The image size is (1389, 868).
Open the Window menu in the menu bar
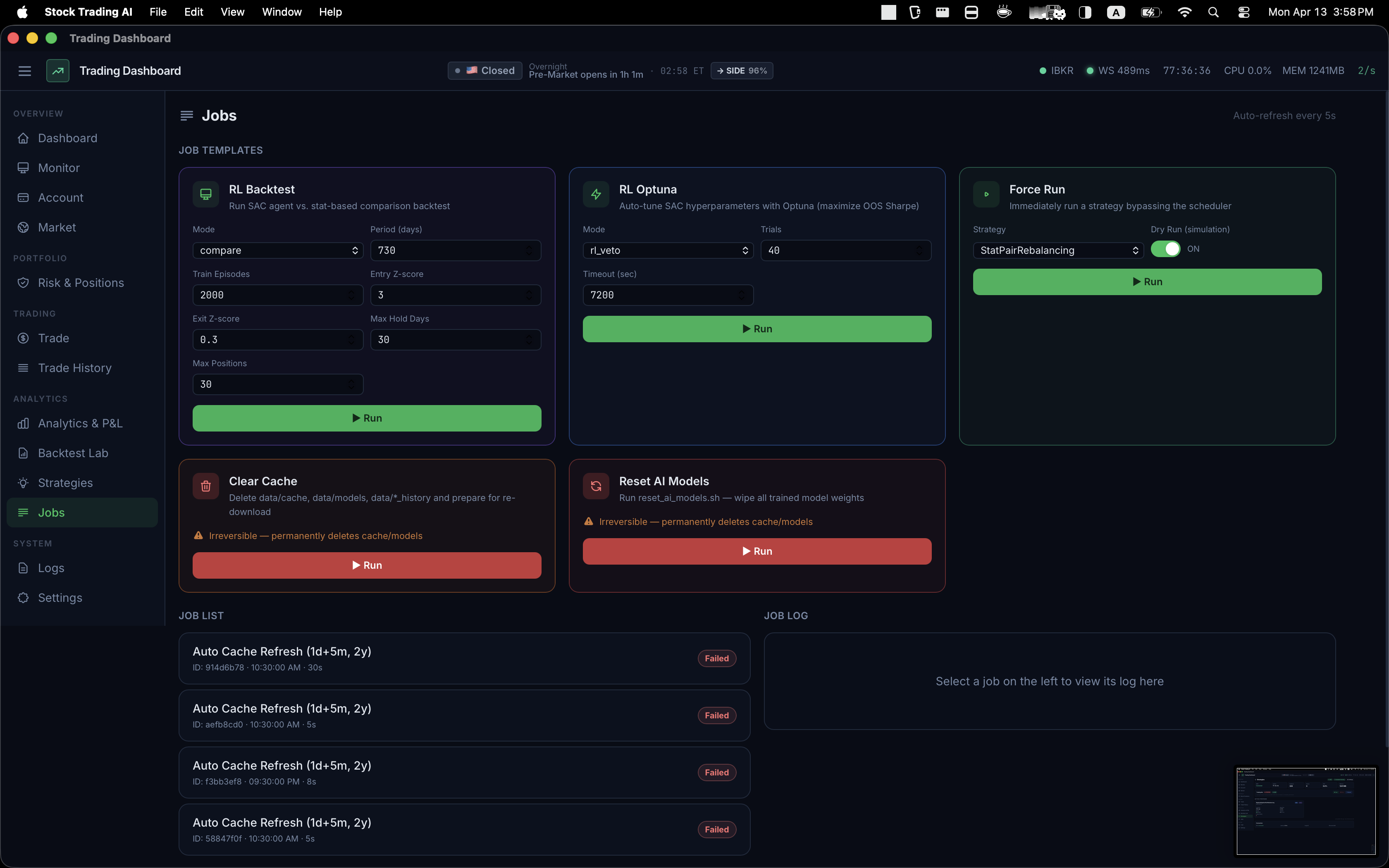tap(281, 12)
